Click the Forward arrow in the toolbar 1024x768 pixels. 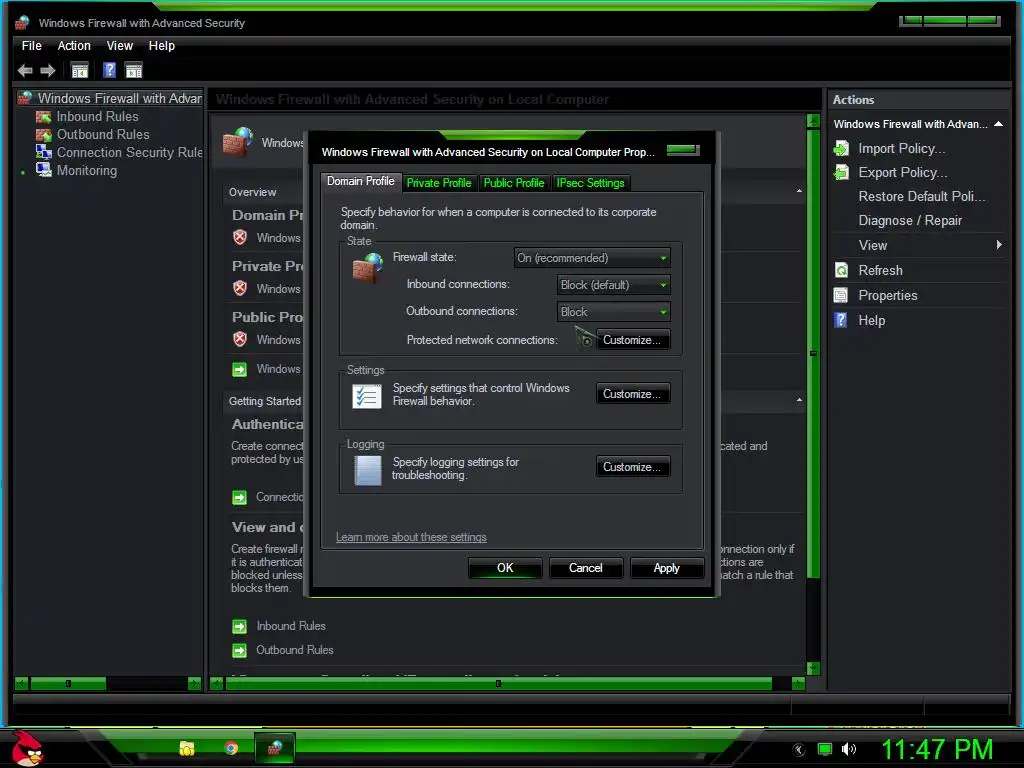48,70
